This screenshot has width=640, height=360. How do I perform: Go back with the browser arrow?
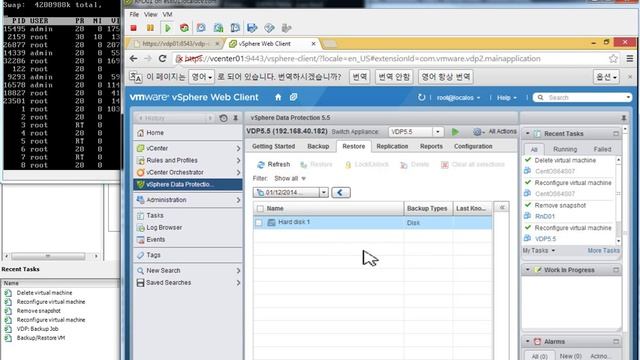[133, 59]
